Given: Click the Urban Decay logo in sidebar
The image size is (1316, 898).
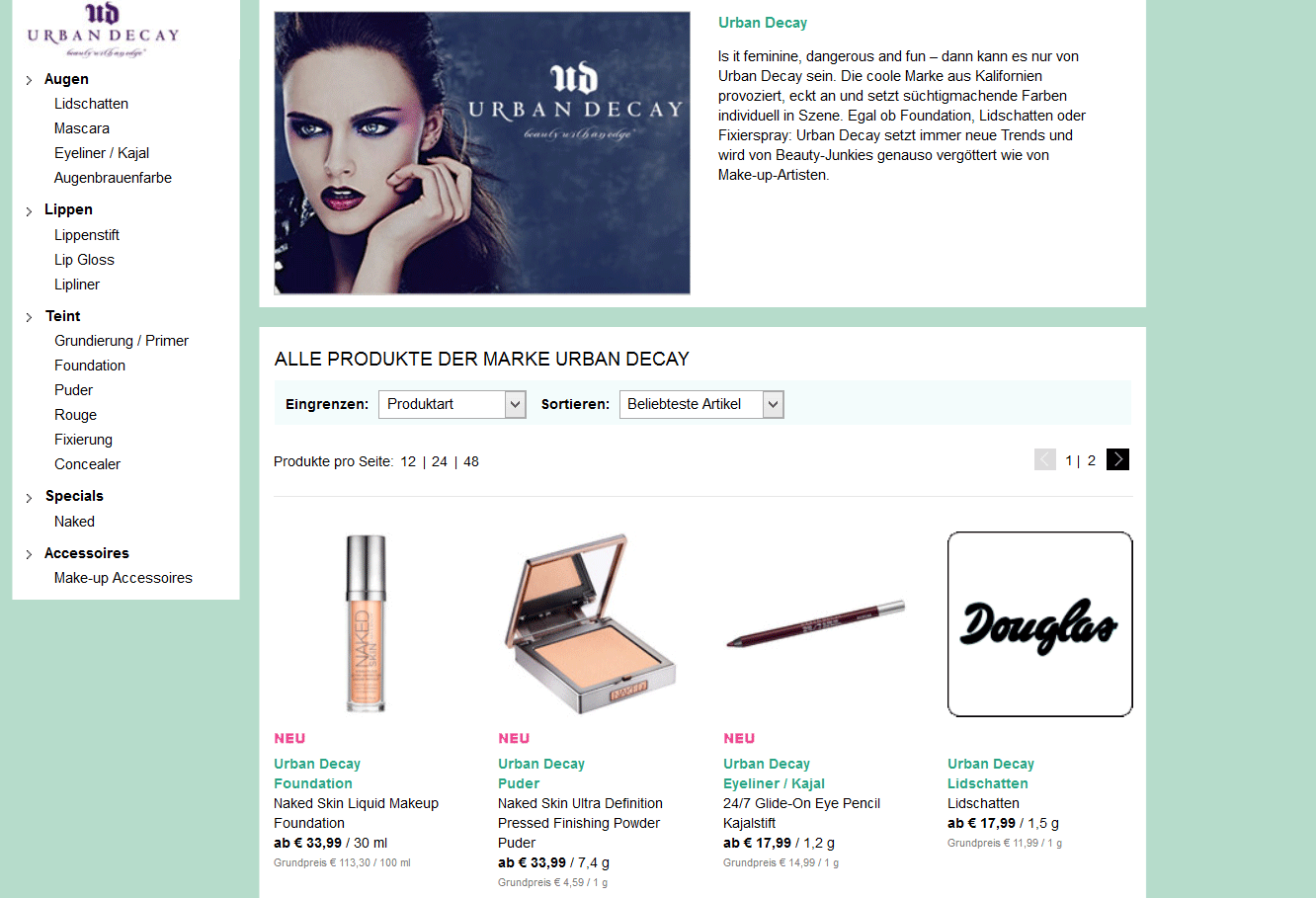Looking at the screenshot, I should tap(103, 31).
